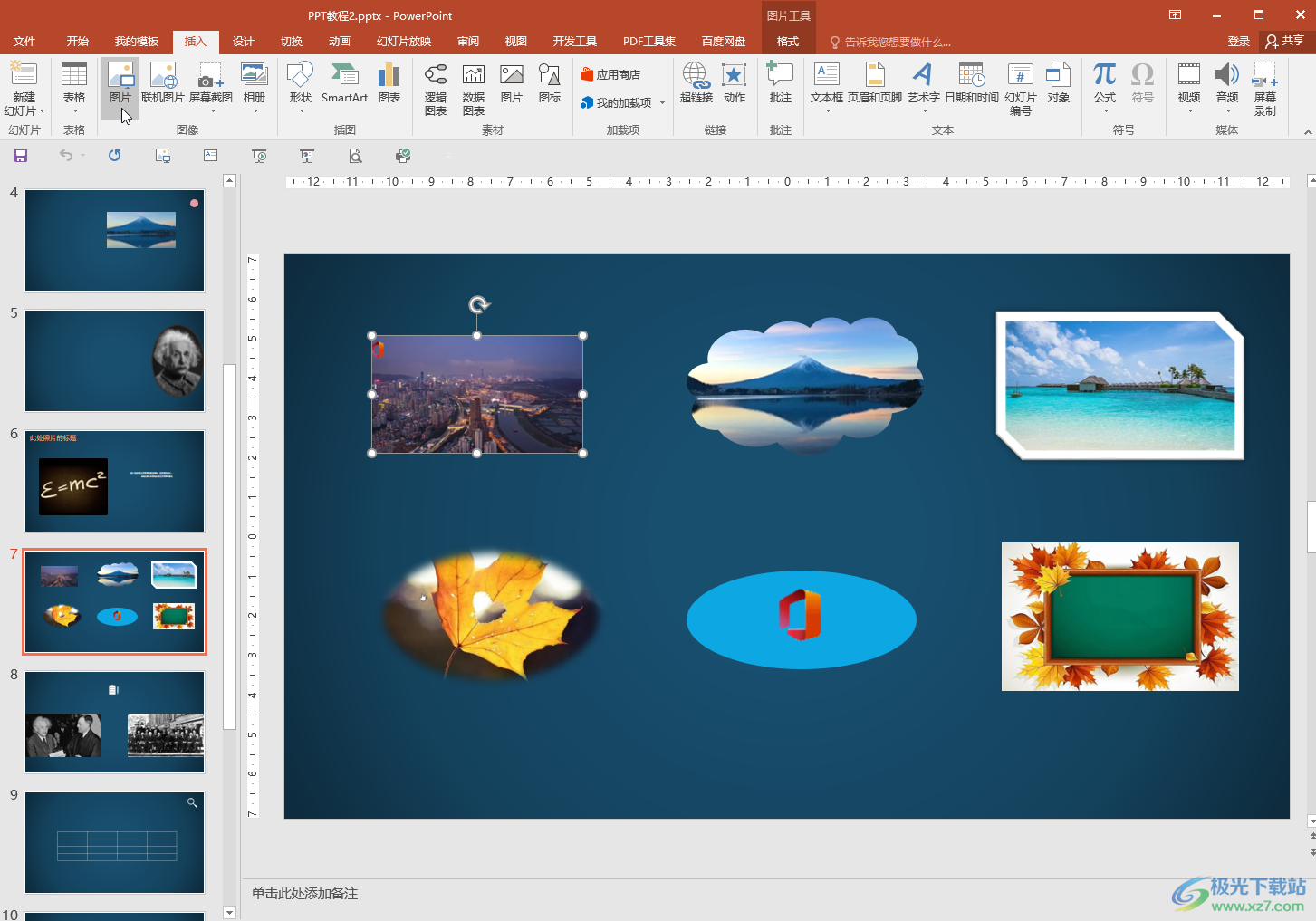
Task: Click the Redo circular arrow icon
Action: tap(114, 156)
